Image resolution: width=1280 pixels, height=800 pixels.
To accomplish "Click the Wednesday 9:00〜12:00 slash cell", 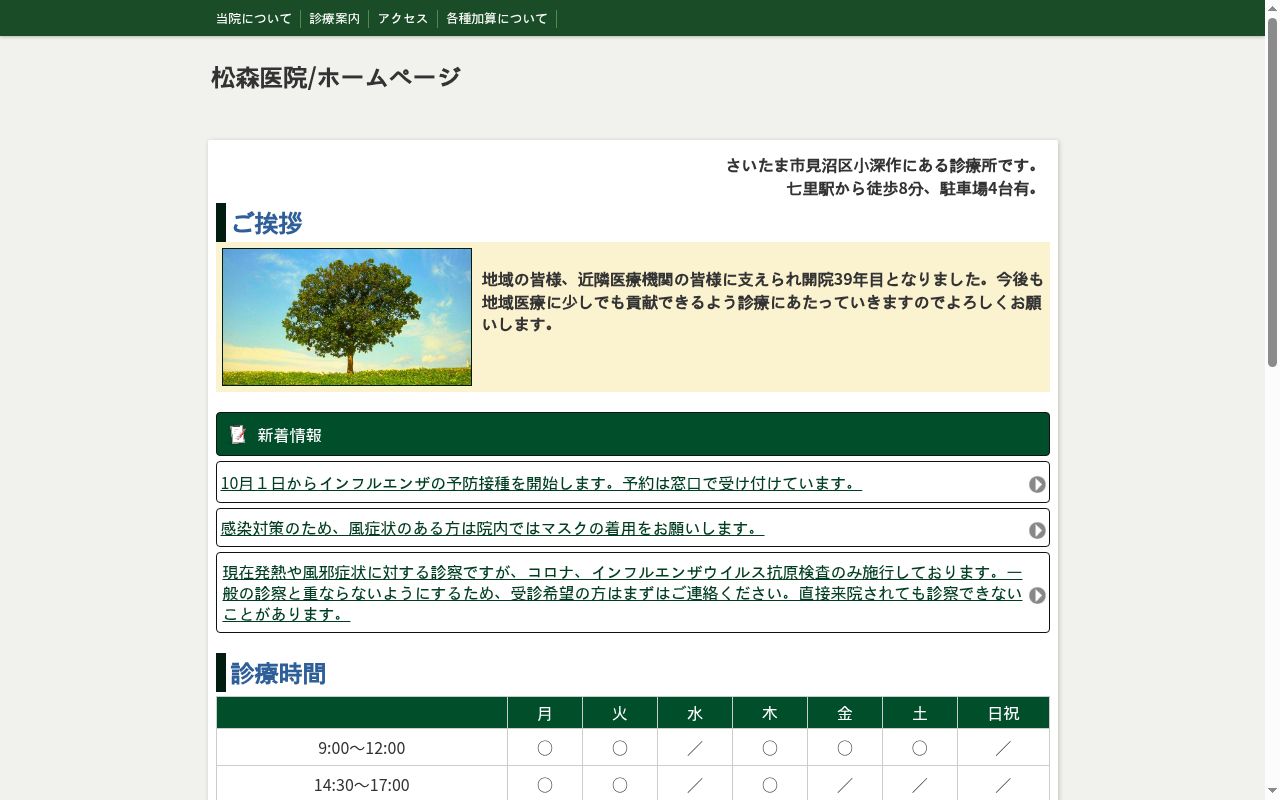I will (x=695, y=748).
